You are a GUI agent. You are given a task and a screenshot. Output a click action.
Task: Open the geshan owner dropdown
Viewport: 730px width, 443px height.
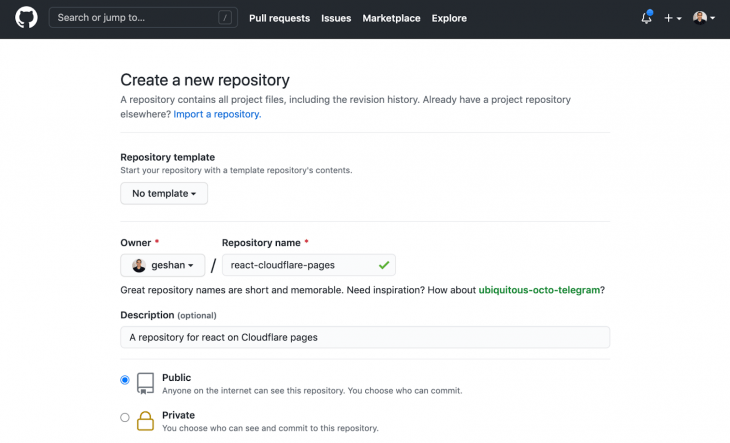coord(162,265)
